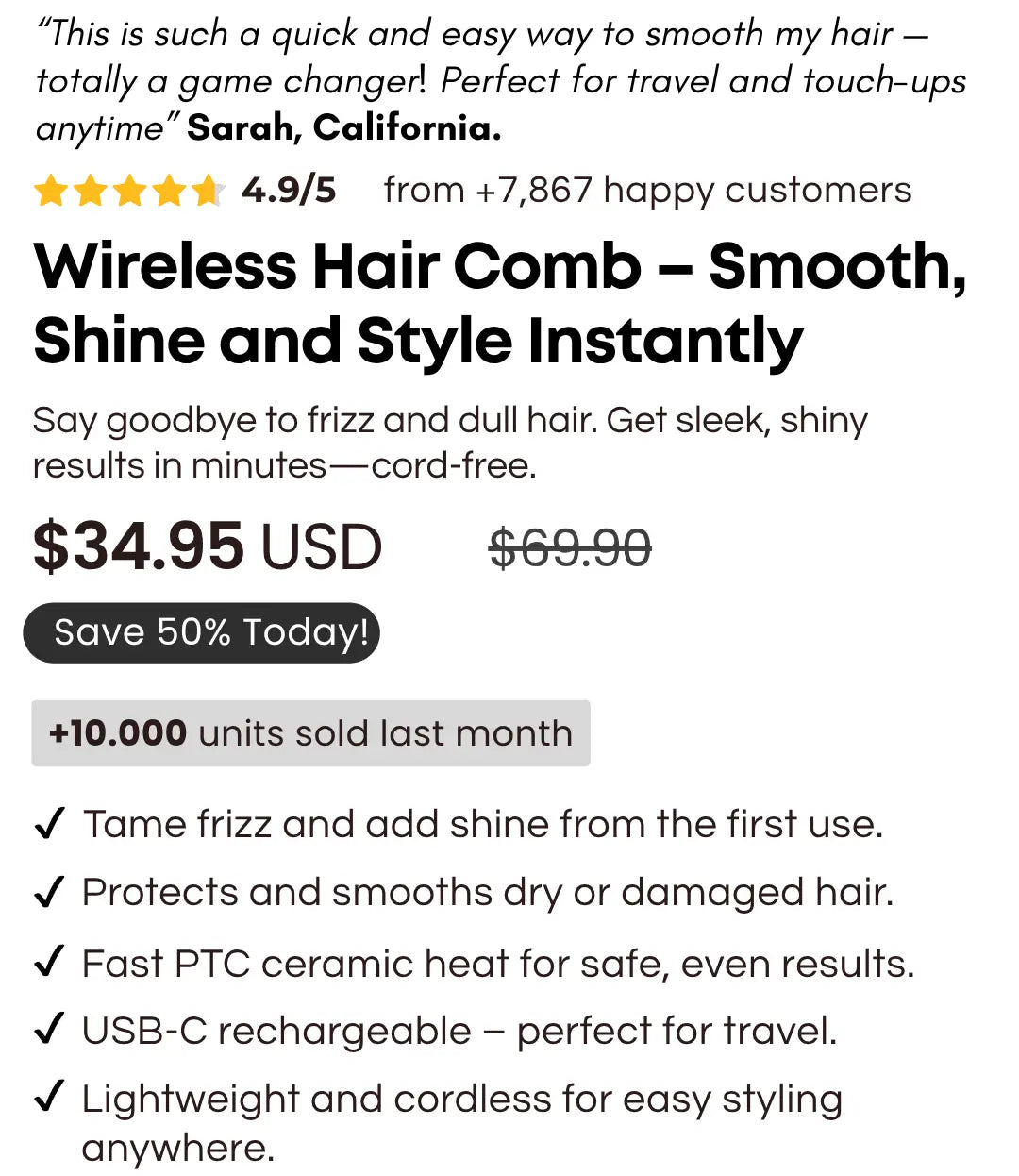Image resolution: width=1019 pixels, height=1176 pixels.
Task: Click the "+10.000 units sold last month" badge
Action: click(x=310, y=733)
